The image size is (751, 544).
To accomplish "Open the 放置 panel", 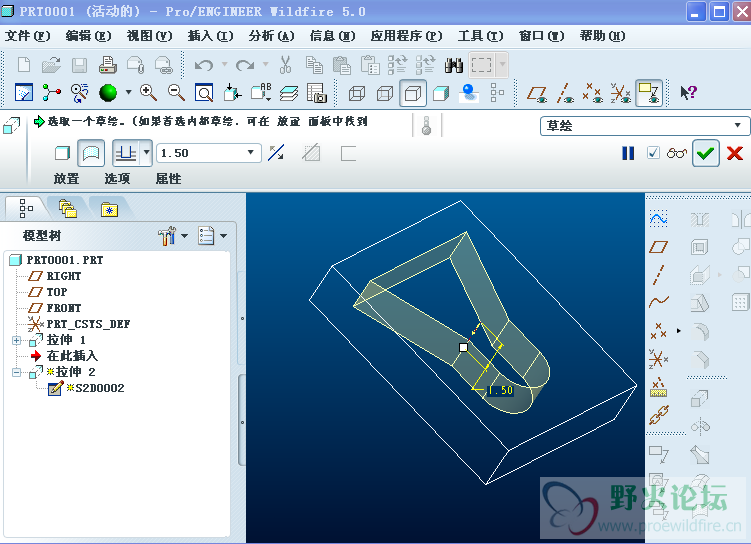I will pyautogui.click(x=67, y=179).
